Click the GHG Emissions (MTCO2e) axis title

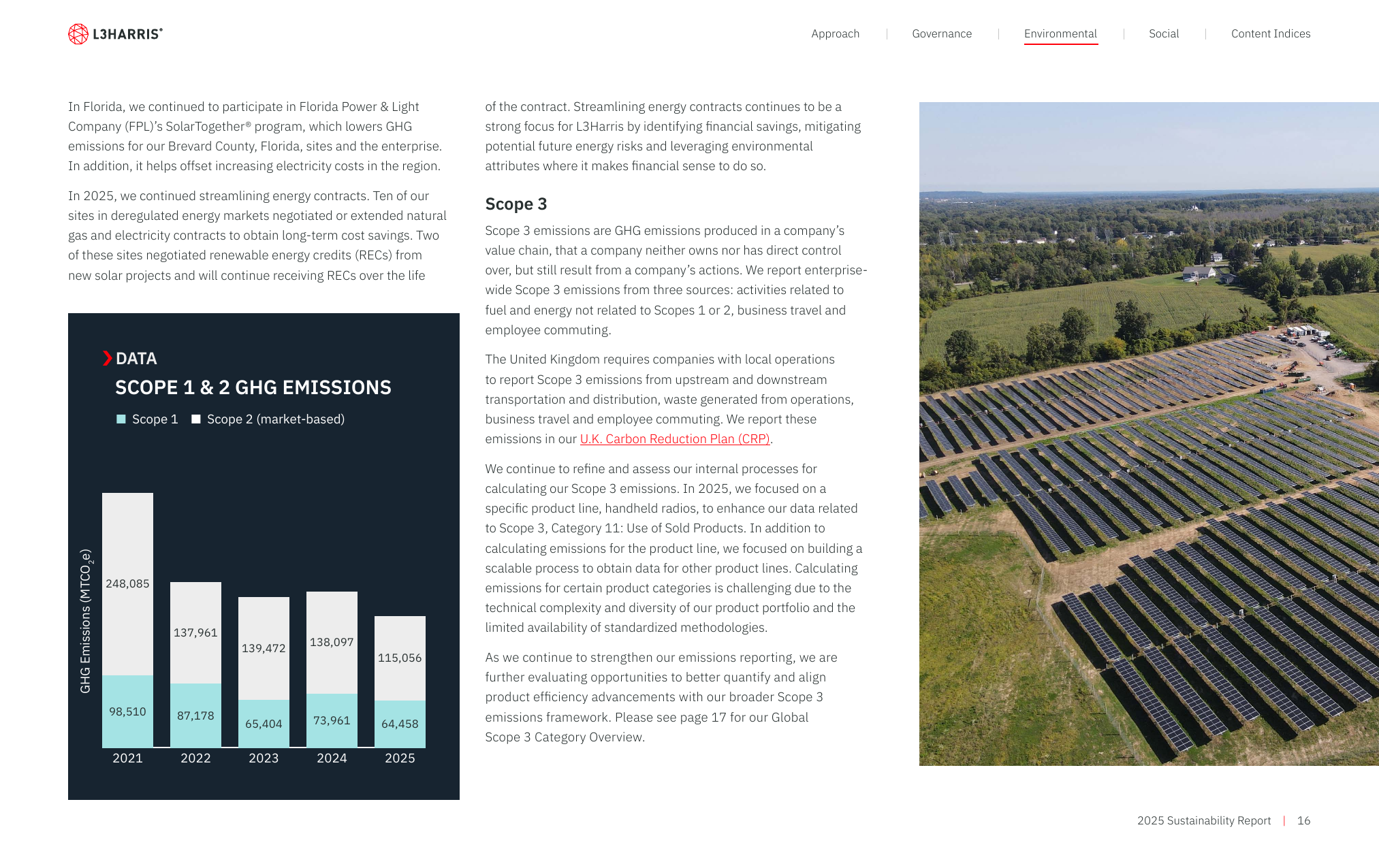pos(86,621)
